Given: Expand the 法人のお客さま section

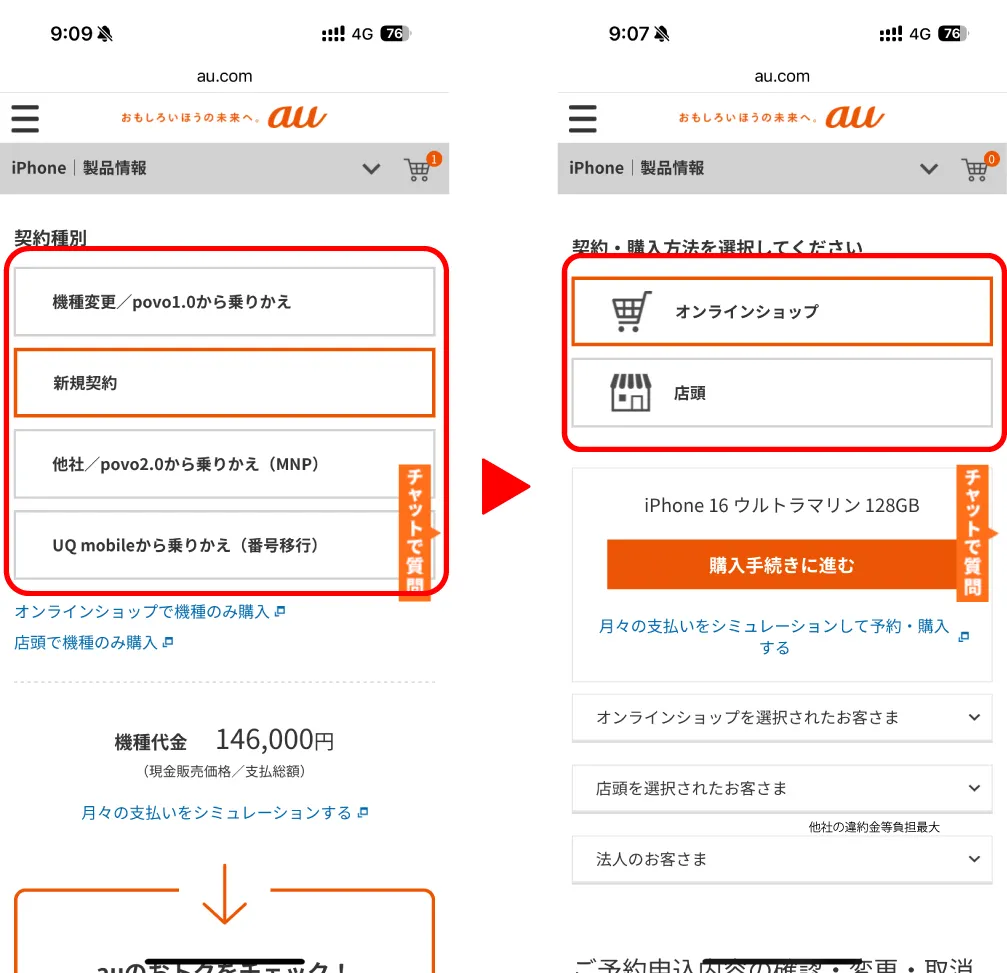Looking at the screenshot, I should tap(781, 860).
